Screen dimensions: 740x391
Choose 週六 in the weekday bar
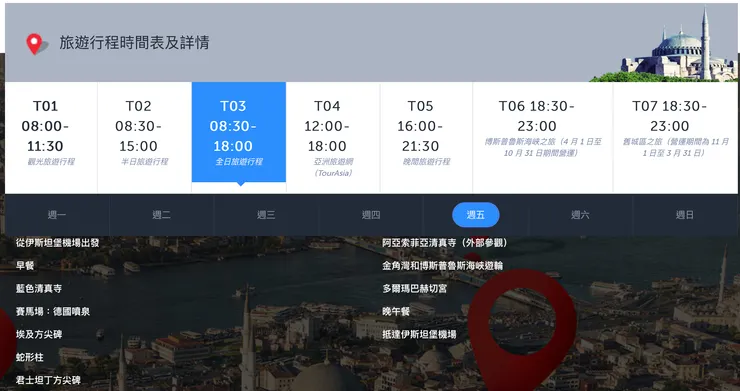[580, 215]
